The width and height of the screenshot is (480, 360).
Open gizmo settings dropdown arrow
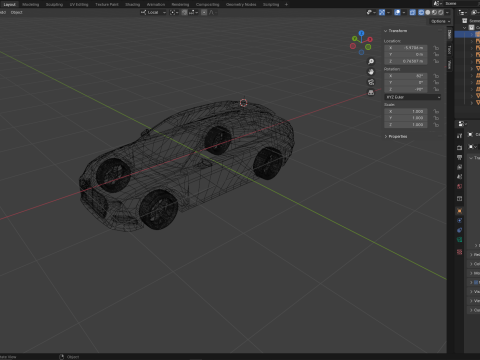(x=388, y=12)
